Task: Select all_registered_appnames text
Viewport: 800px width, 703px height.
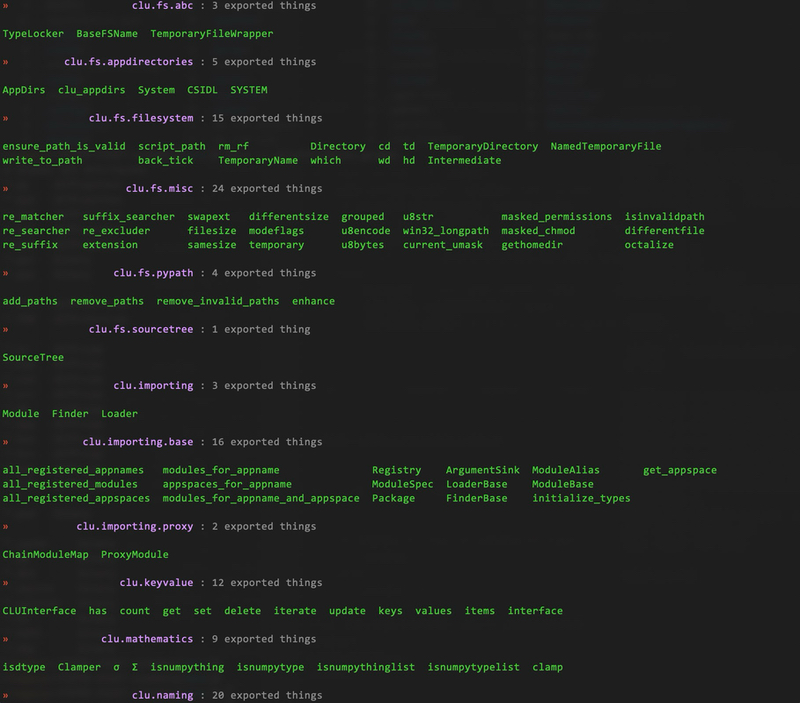Action: pos(73,470)
